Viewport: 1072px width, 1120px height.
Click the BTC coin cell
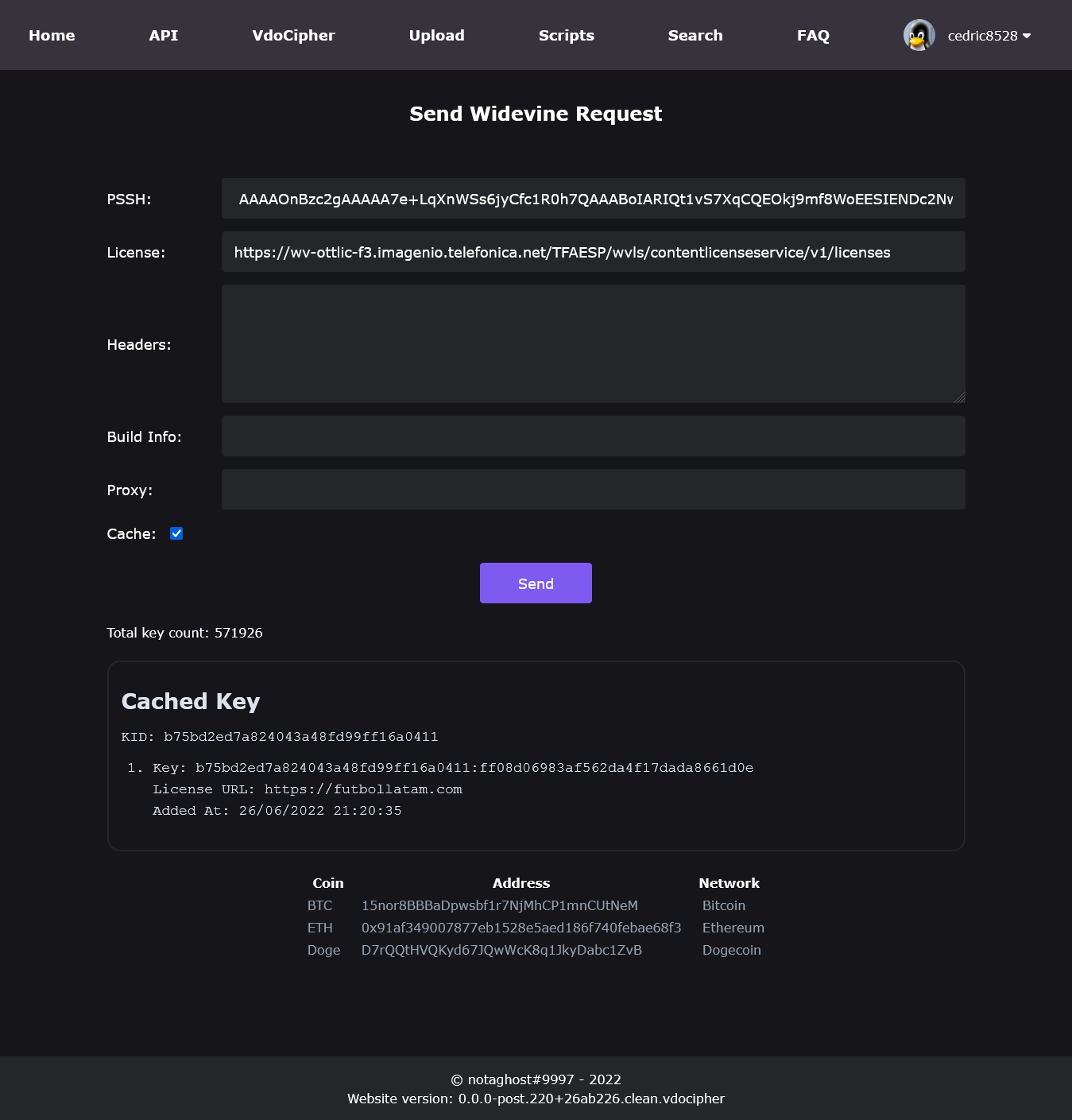click(x=319, y=905)
